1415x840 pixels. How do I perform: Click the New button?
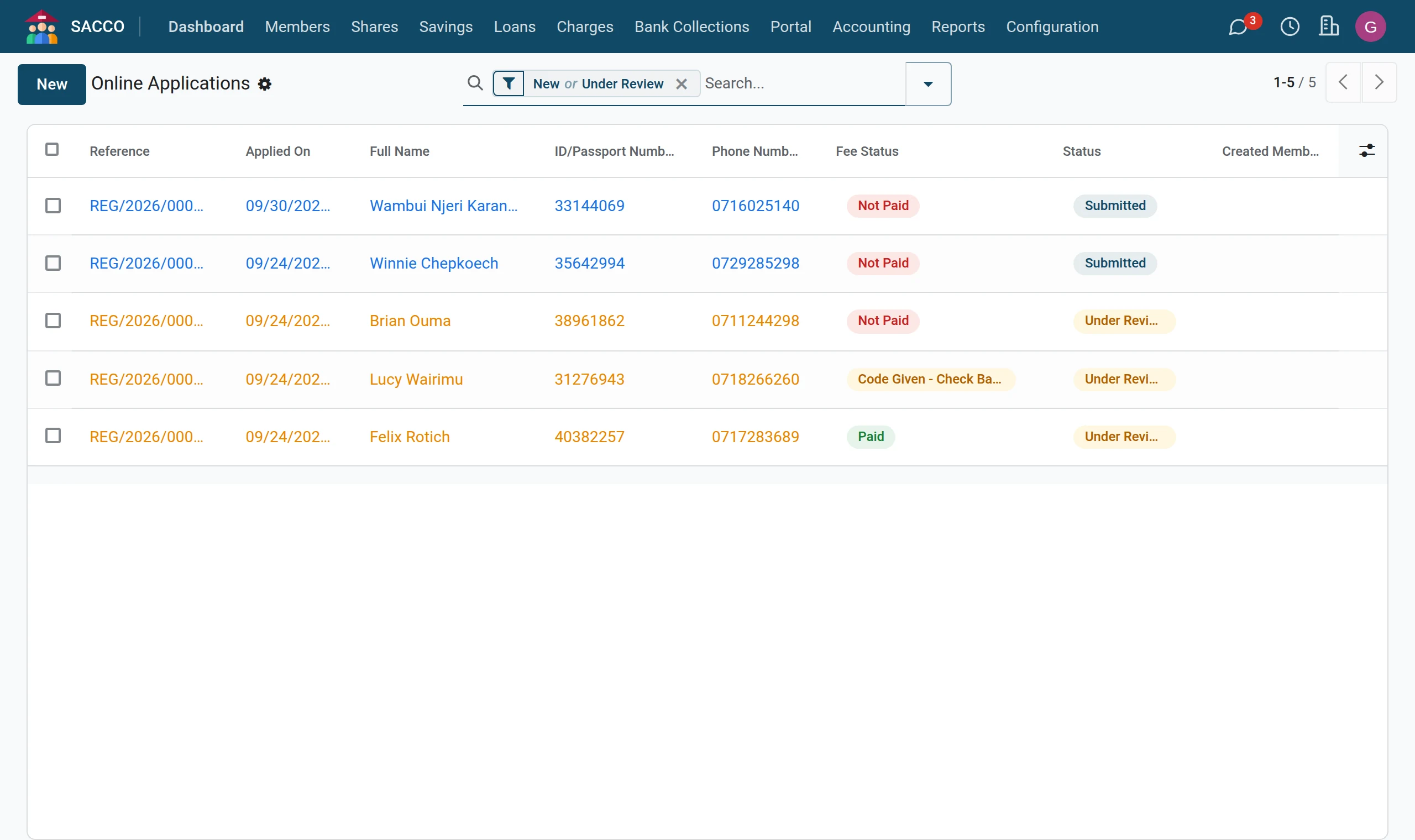pos(52,85)
